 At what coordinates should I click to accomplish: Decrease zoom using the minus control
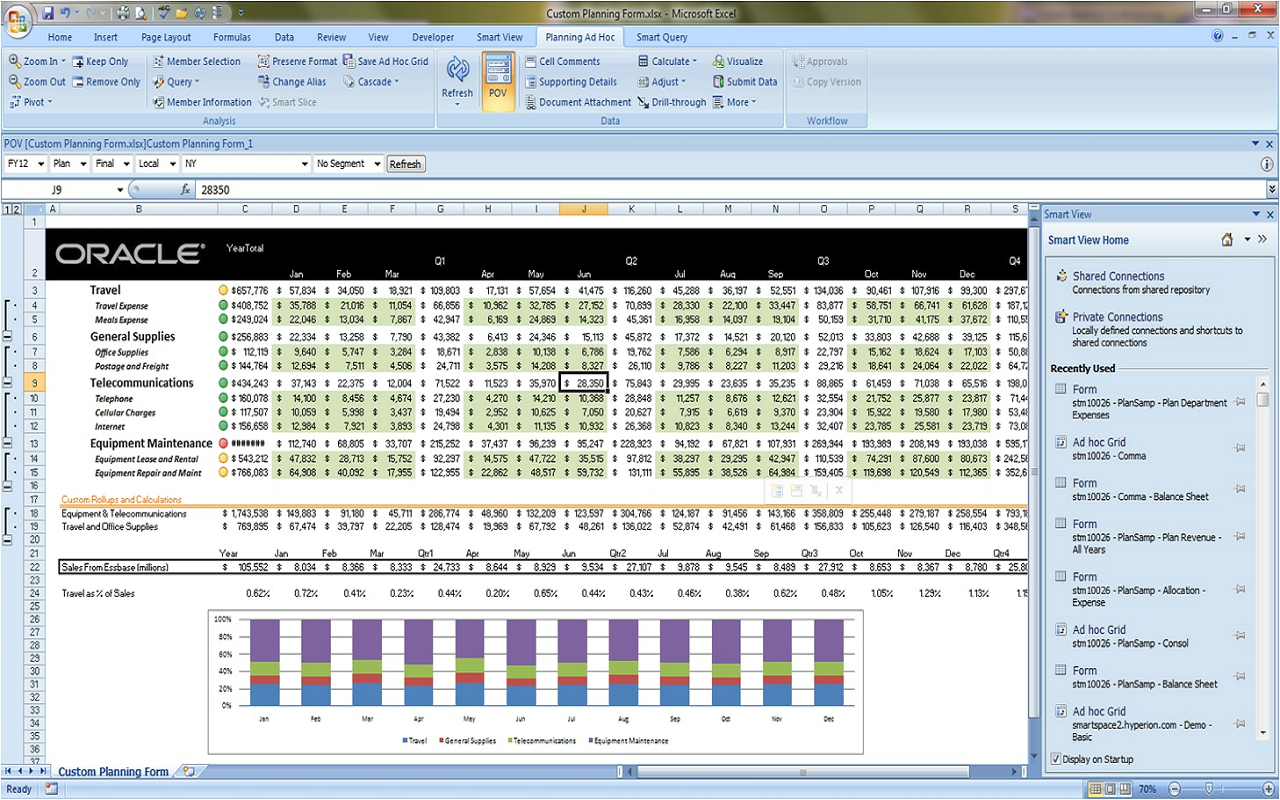[x=1175, y=789]
